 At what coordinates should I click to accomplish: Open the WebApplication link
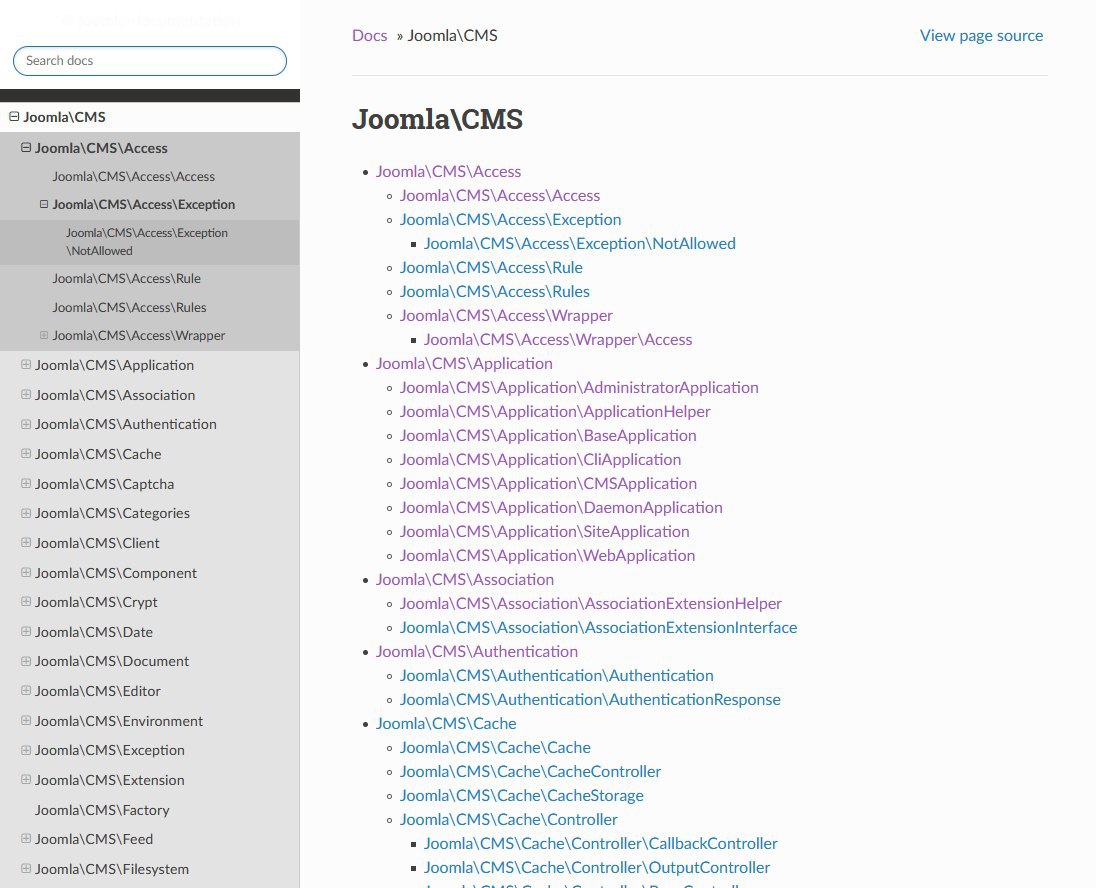547,555
